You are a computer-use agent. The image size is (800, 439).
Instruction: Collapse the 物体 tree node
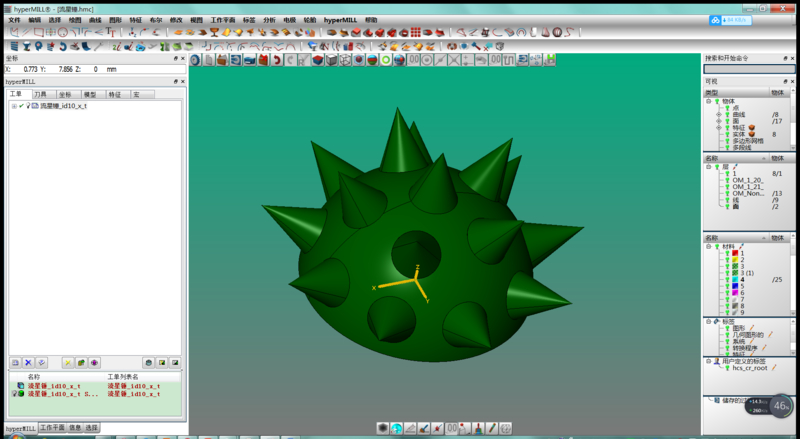pos(709,101)
